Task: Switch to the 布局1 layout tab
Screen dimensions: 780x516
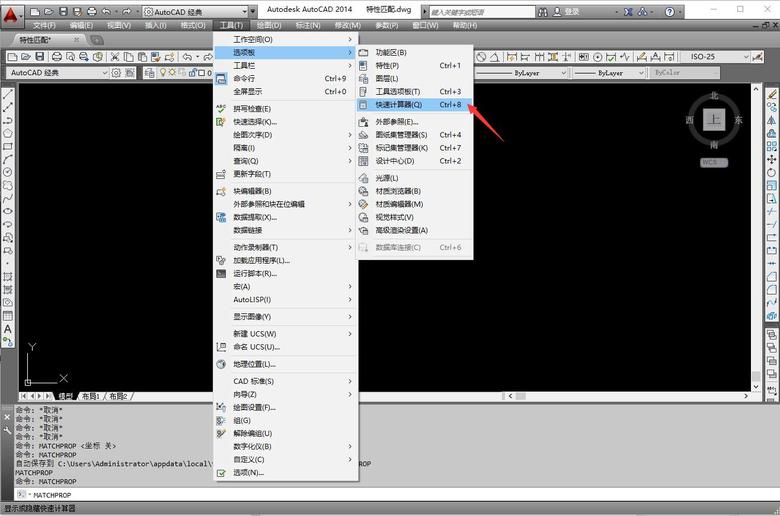Action: 92,396
